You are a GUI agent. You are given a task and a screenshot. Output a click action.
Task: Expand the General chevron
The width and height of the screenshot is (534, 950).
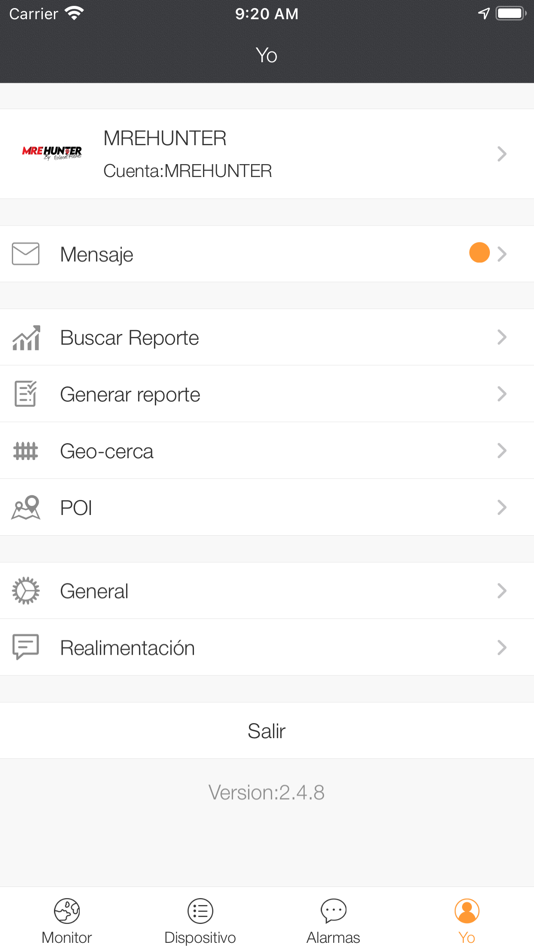pos(502,591)
